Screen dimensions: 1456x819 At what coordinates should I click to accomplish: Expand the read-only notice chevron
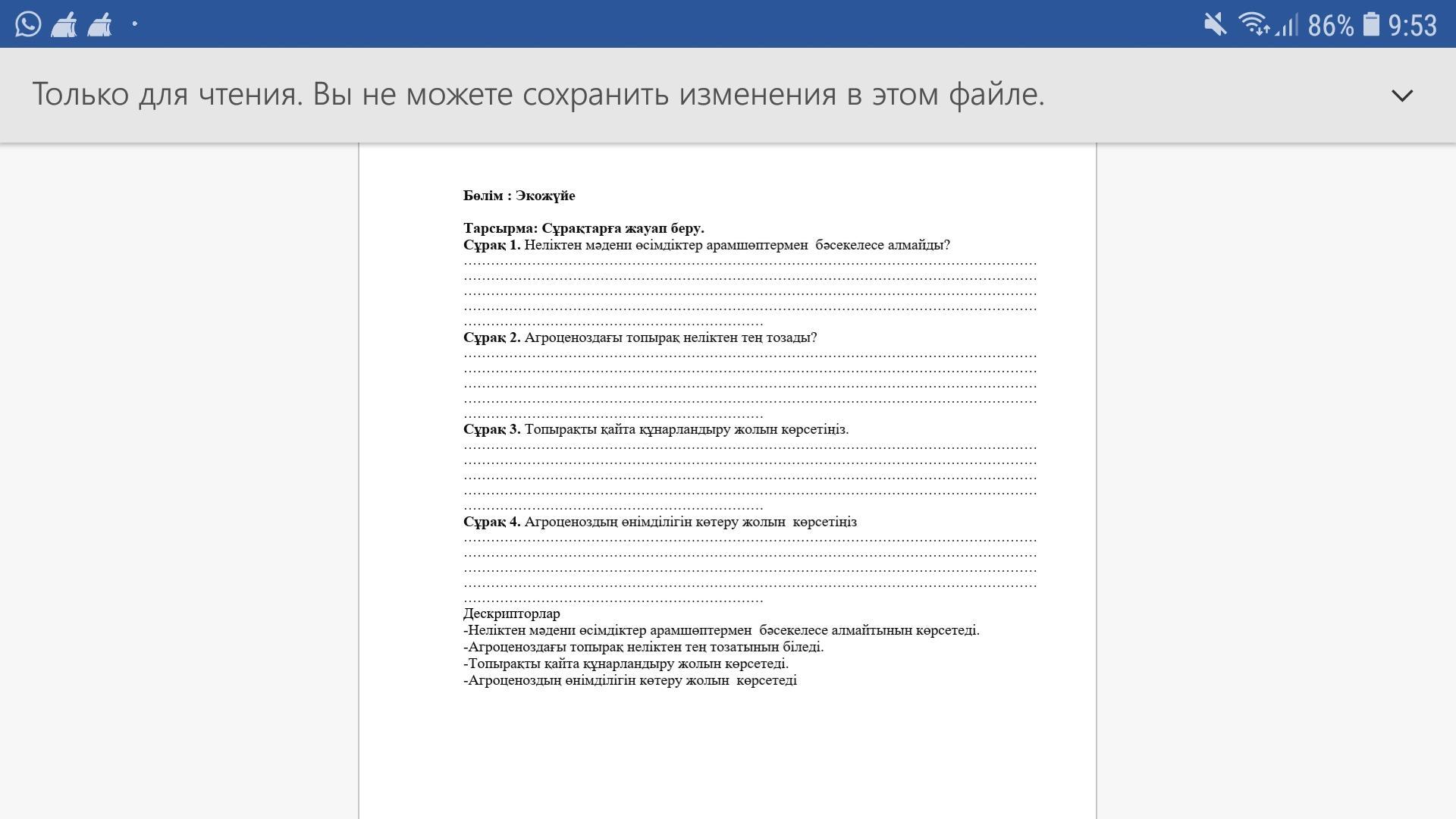pos(1402,96)
